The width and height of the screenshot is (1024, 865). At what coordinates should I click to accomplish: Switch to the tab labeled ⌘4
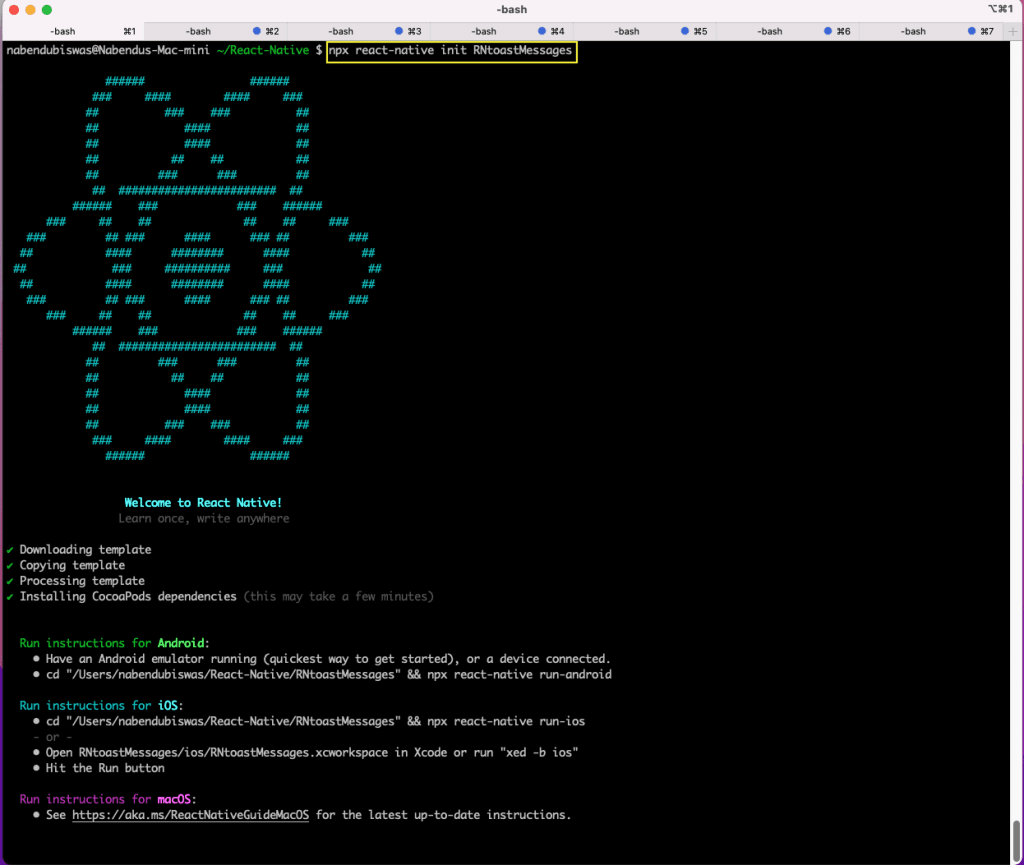(502, 31)
